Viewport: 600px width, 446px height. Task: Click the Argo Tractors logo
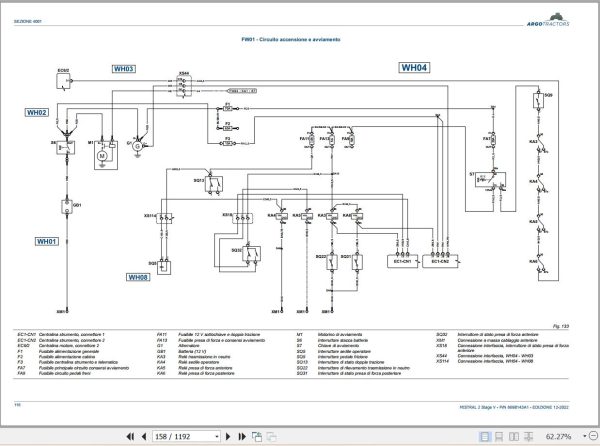point(548,20)
